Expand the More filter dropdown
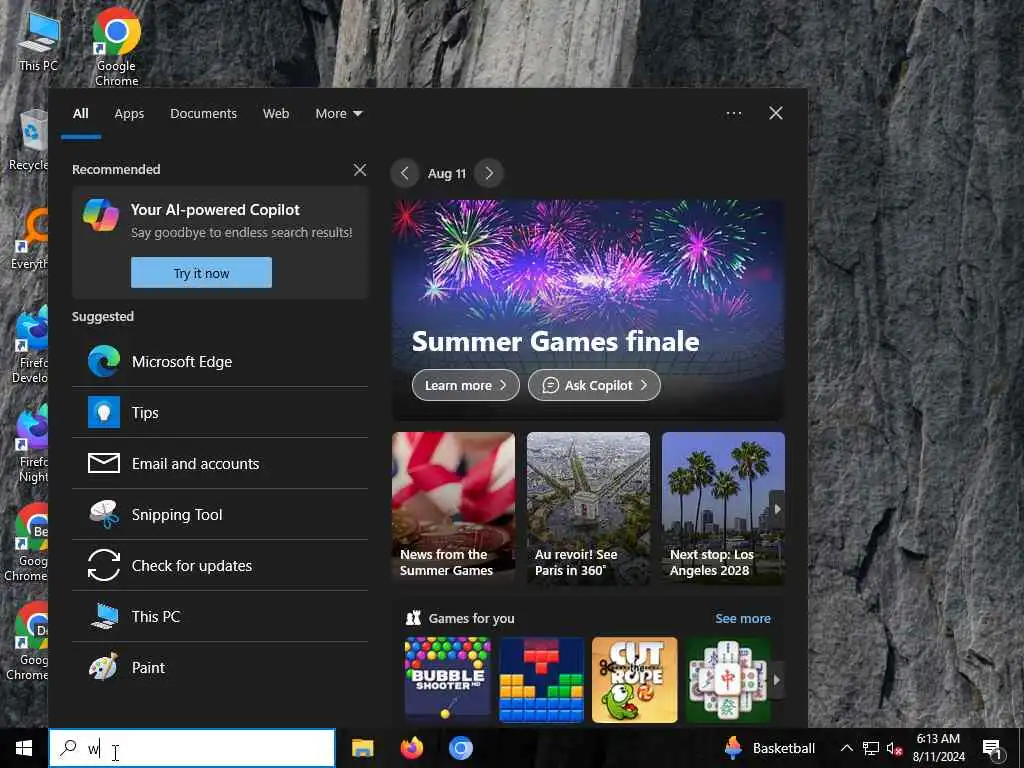This screenshot has width=1024, height=768. pyautogui.click(x=338, y=114)
